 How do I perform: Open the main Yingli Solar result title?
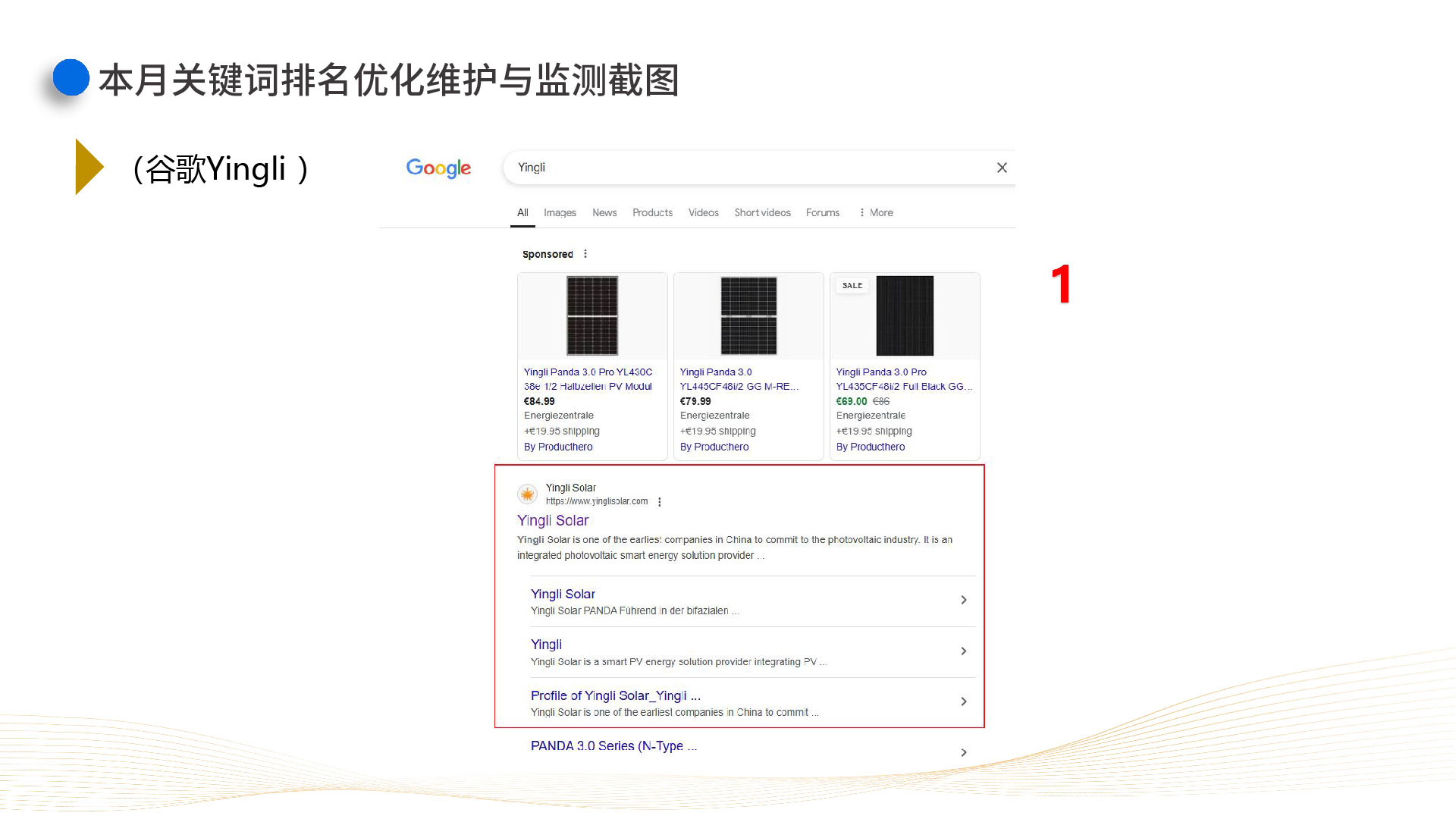tap(553, 520)
